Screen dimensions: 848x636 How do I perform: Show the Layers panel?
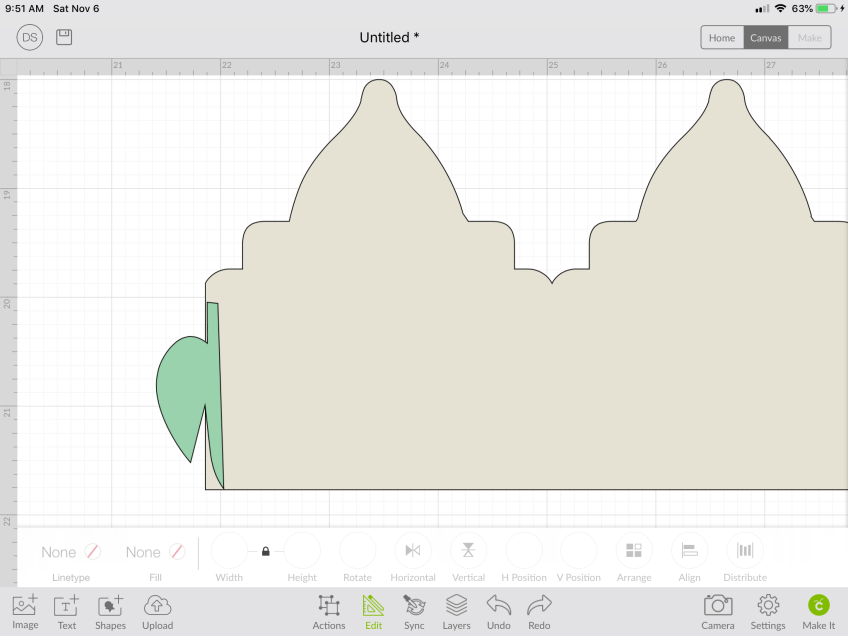click(x=456, y=610)
